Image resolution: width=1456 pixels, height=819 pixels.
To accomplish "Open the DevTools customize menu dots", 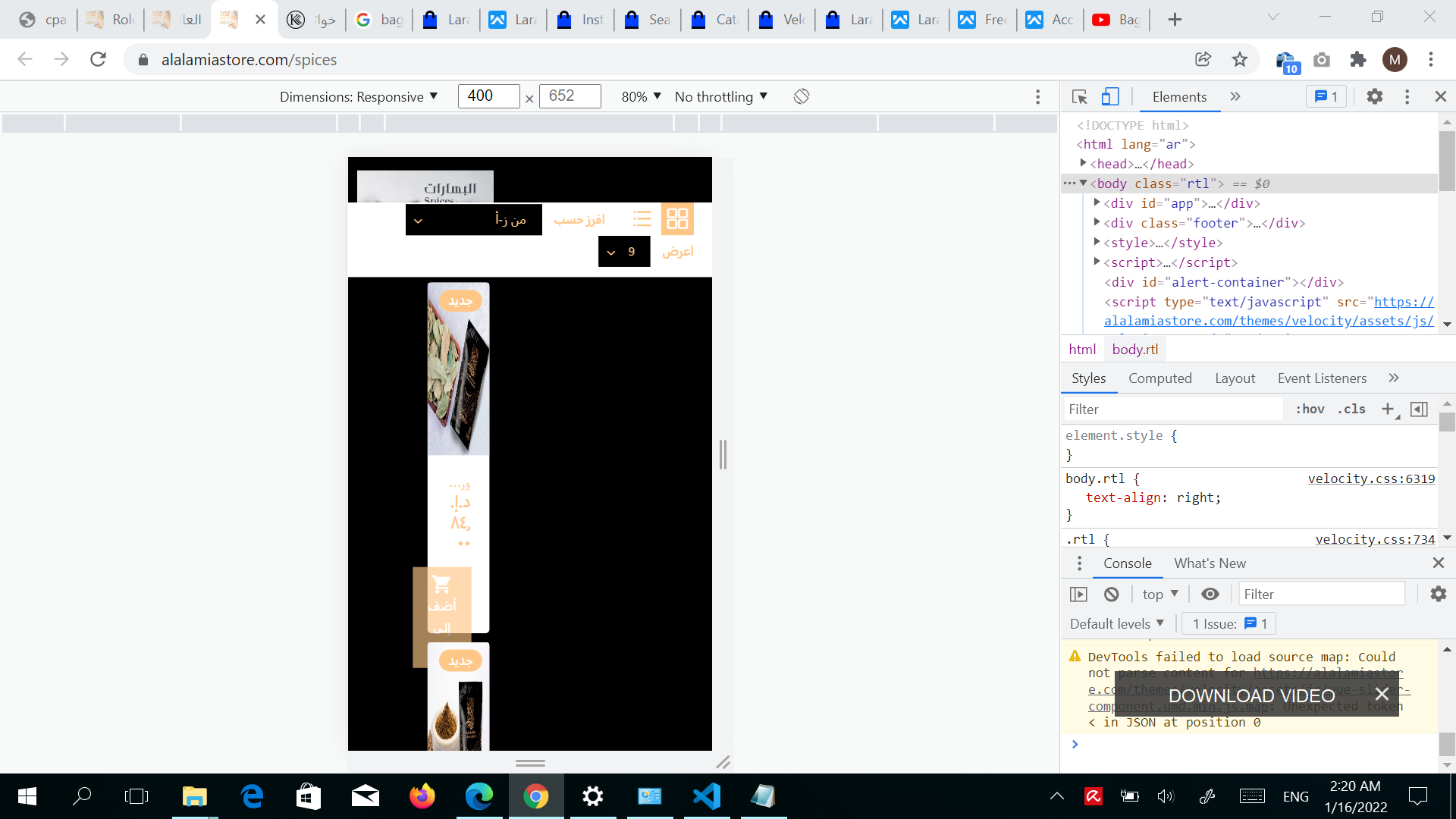I will point(1407,96).
